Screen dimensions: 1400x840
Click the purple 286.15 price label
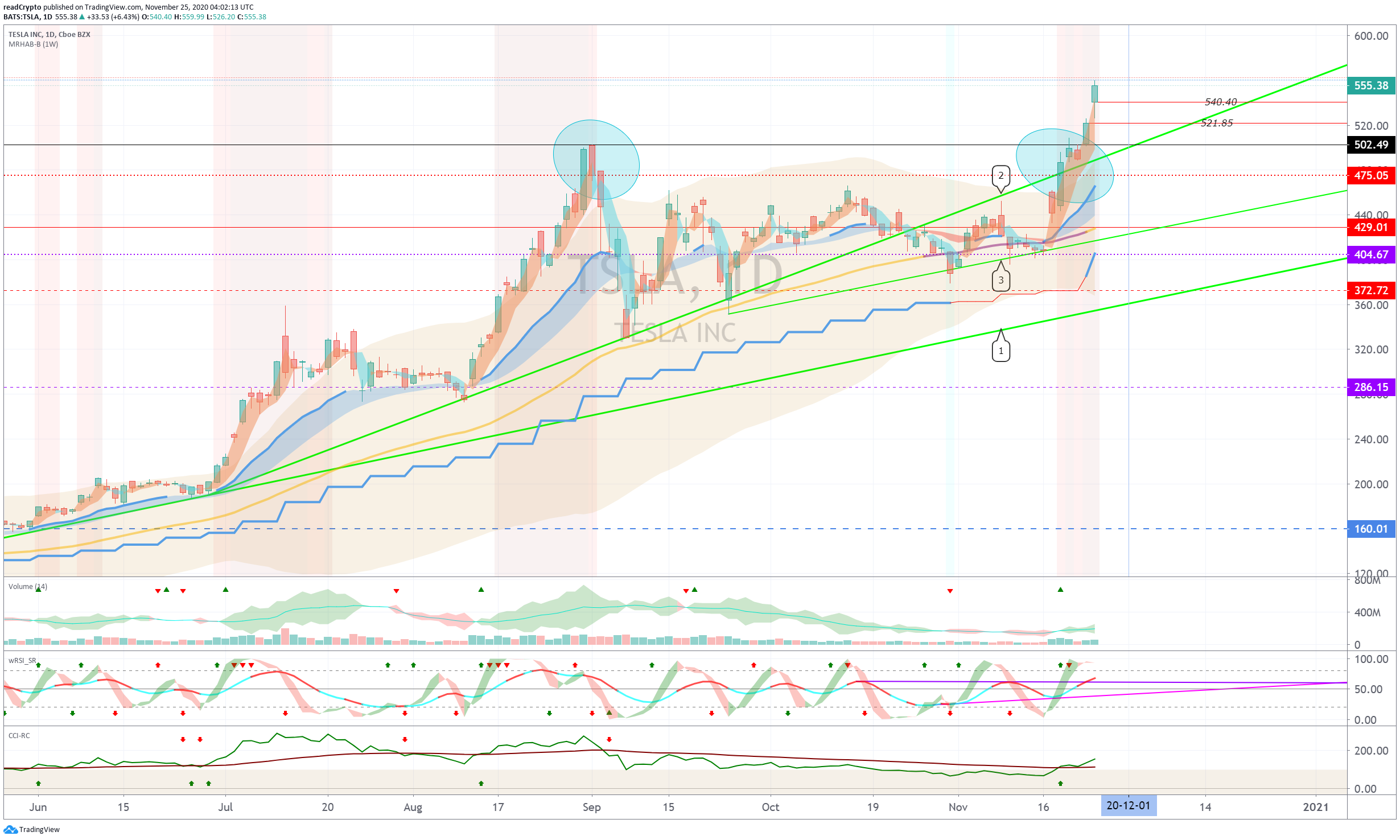[x=1372, y=387]
